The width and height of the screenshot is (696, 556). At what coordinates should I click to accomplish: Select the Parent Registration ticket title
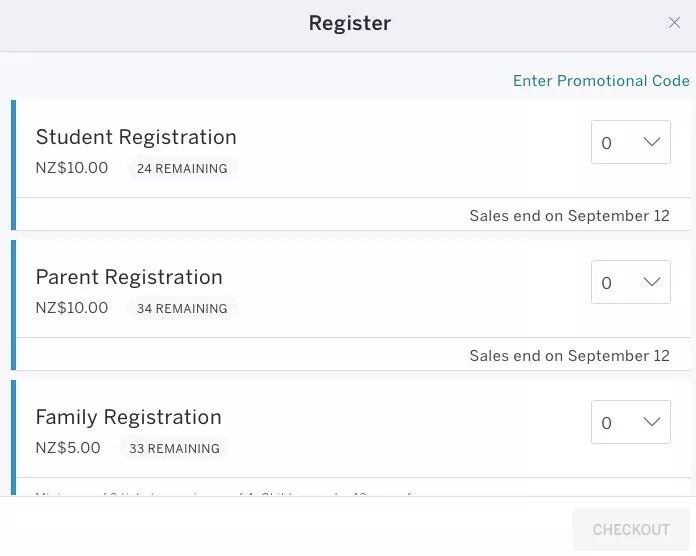coord(129,277)
